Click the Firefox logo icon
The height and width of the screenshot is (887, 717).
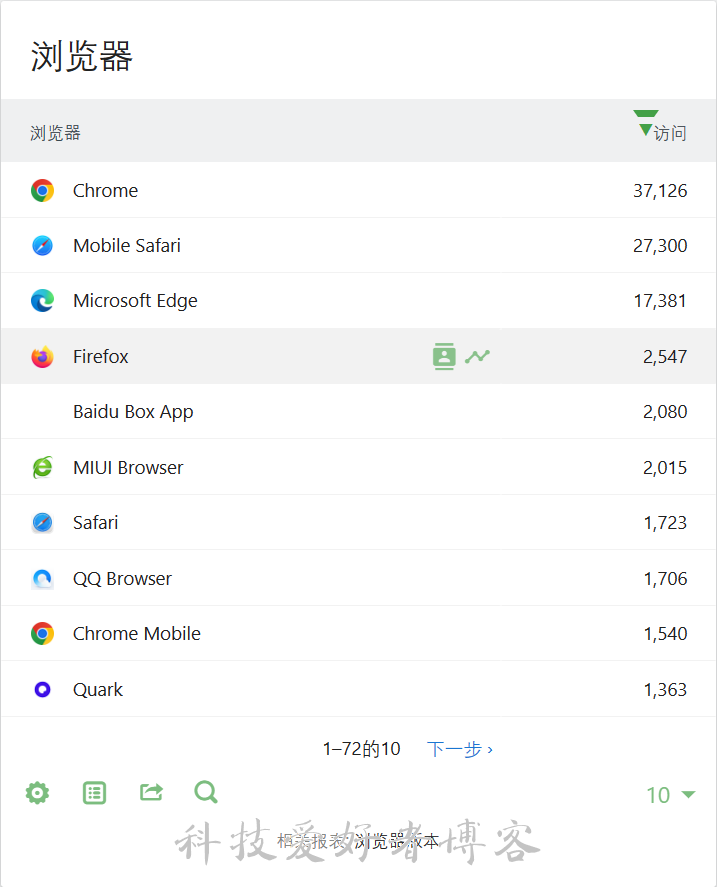point(42,356)
